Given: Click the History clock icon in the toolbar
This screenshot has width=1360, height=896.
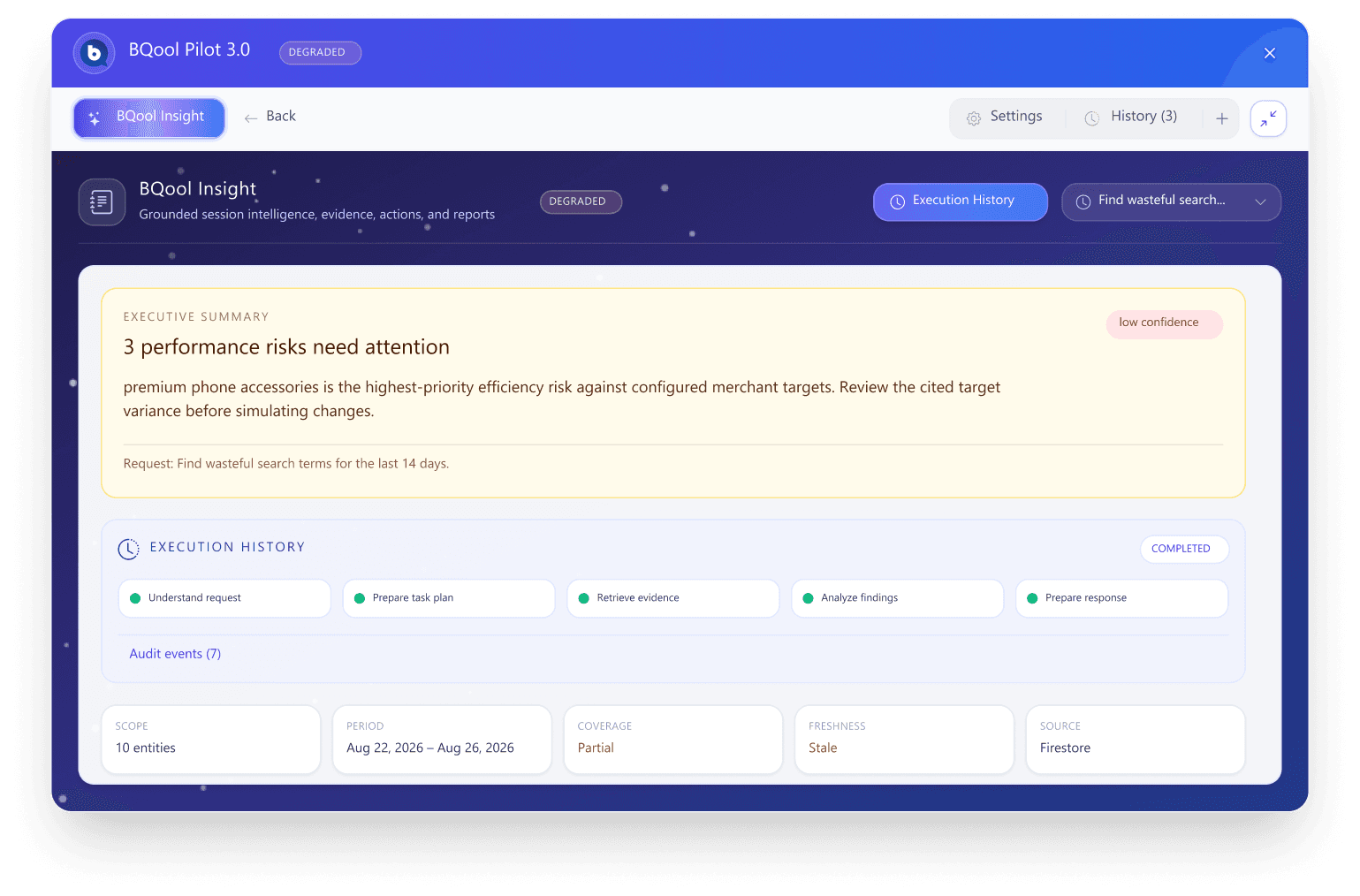Looking at the screenshot, I should pos(1092,118).
